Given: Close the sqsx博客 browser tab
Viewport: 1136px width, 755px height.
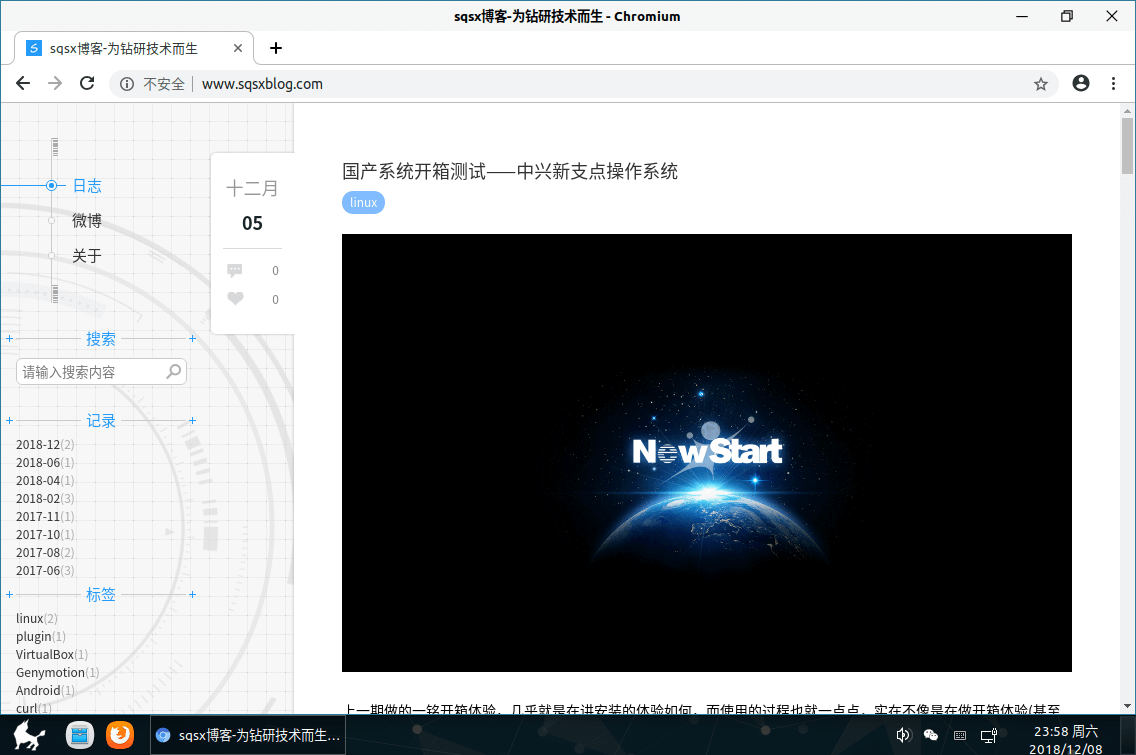Looking at the screenshot, I should [238, 48].
